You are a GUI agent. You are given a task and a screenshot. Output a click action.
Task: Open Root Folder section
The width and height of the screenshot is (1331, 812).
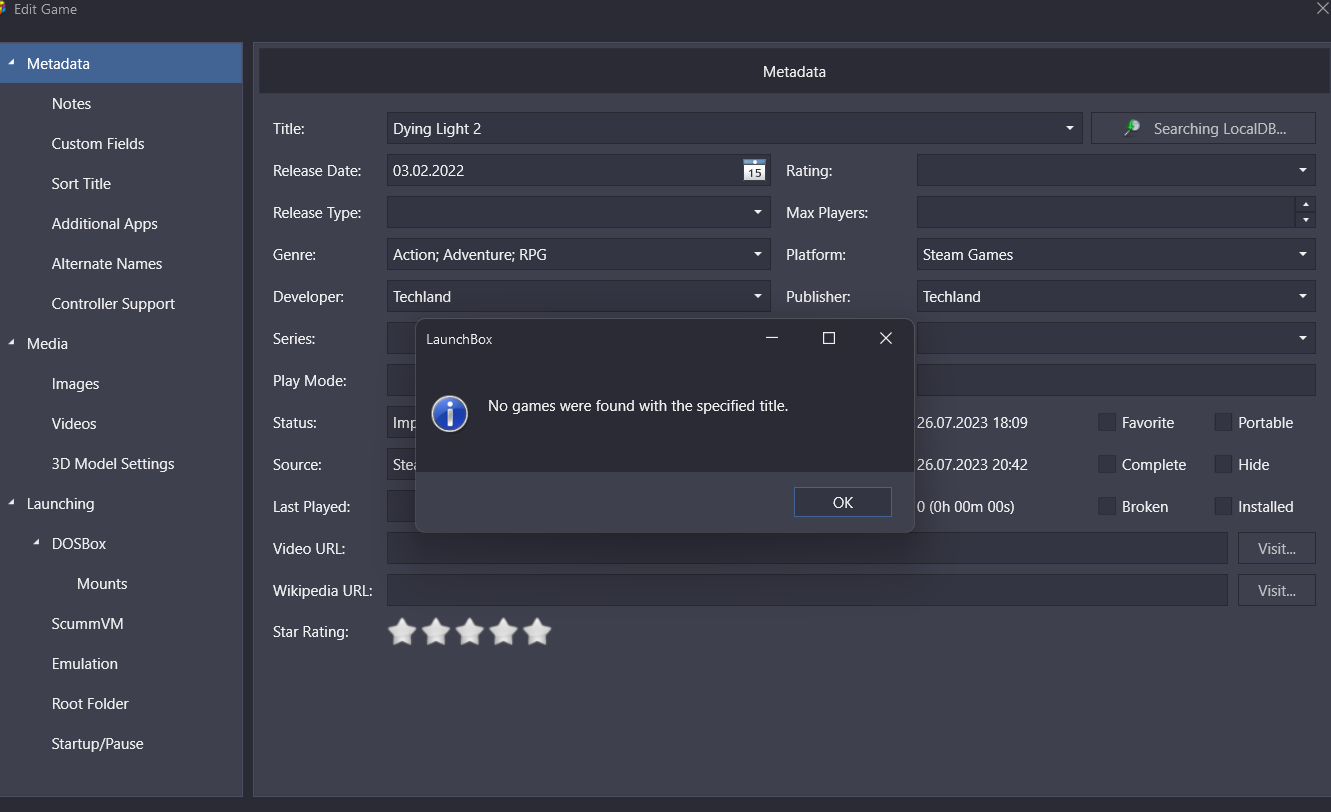tap(90, 703)
